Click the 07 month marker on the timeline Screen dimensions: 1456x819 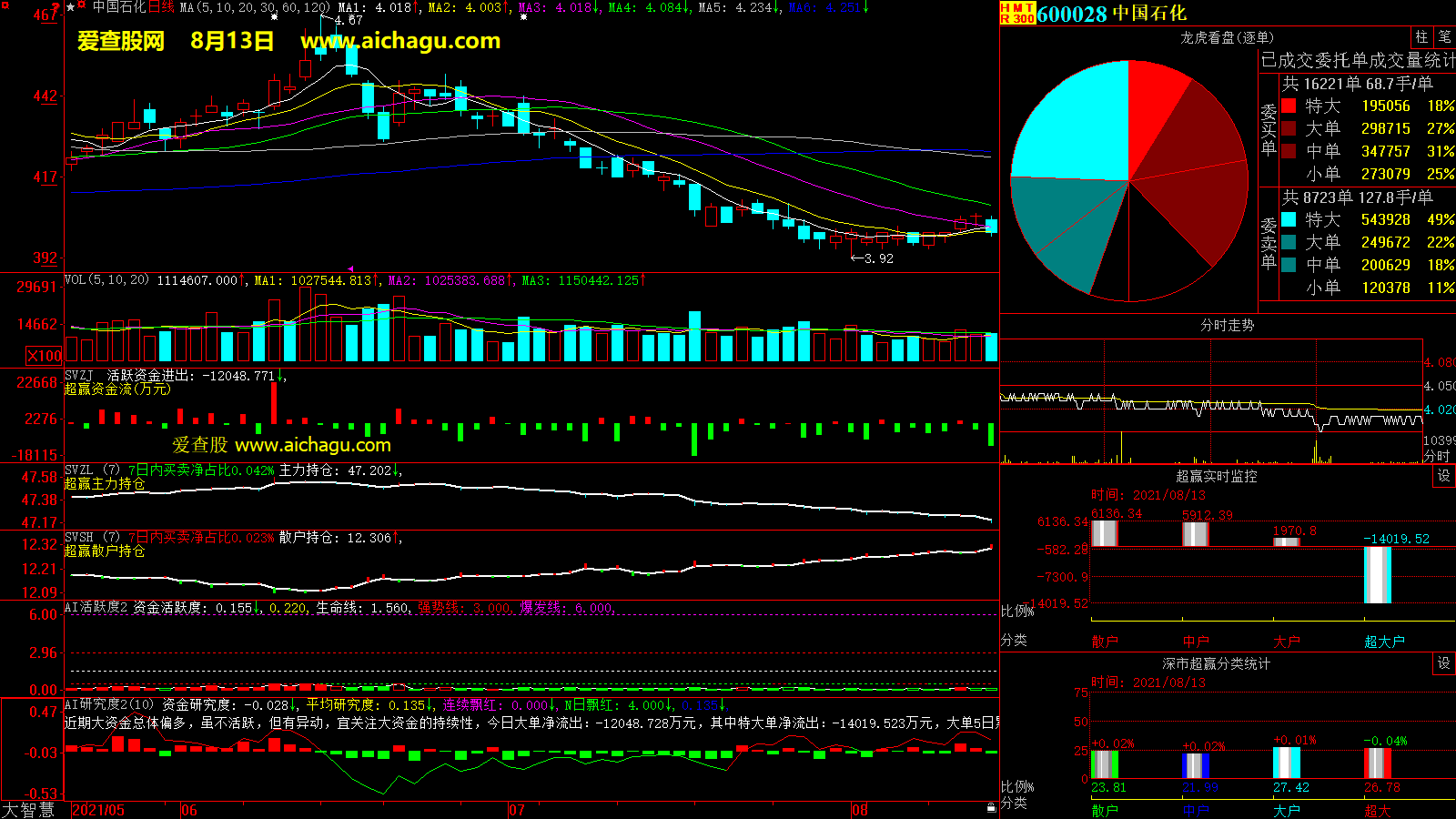coord(516,810)
